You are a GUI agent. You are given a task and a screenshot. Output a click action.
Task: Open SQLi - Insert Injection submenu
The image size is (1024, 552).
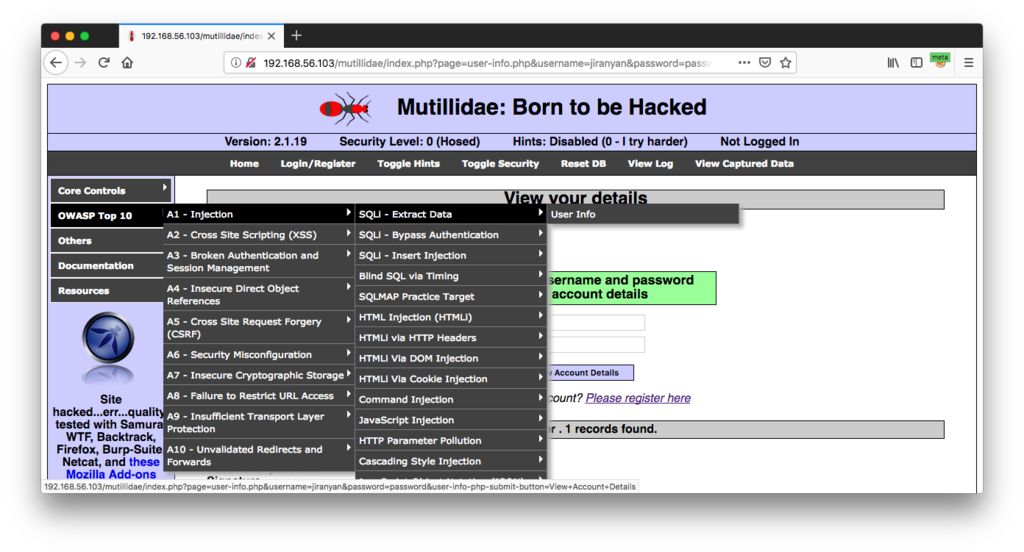click(451, 255)
